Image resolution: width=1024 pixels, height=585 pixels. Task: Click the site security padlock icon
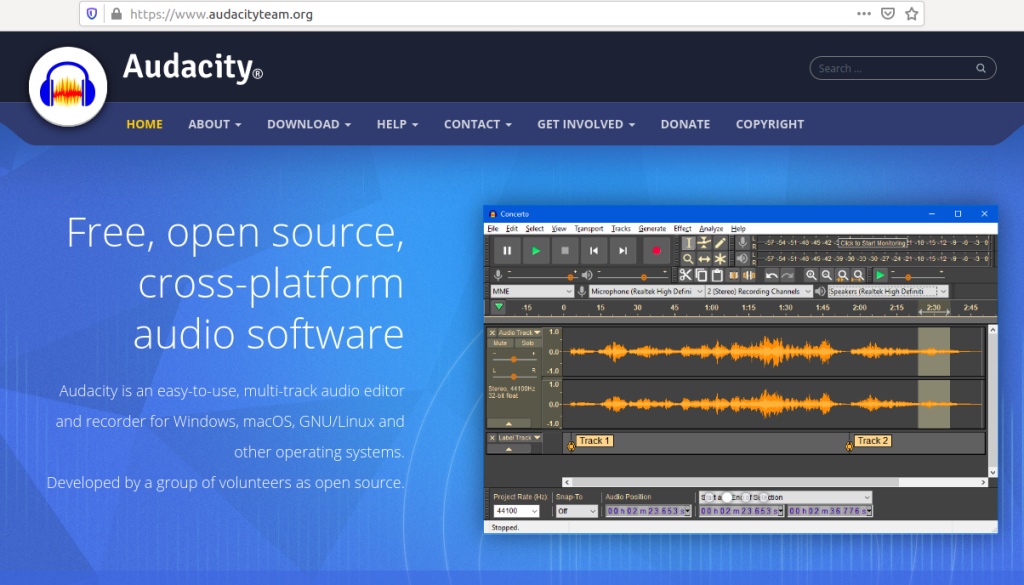[116, 14]
